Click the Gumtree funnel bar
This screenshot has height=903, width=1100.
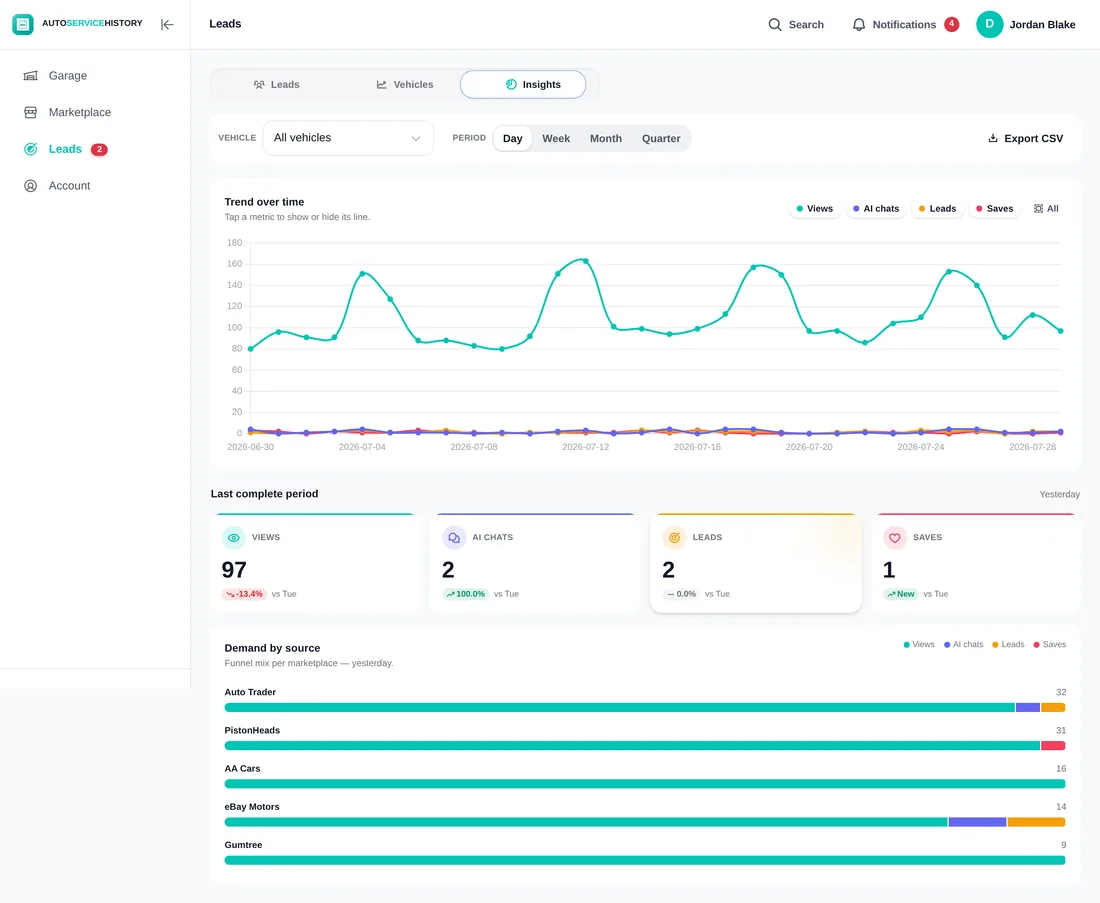click(645, 860)
